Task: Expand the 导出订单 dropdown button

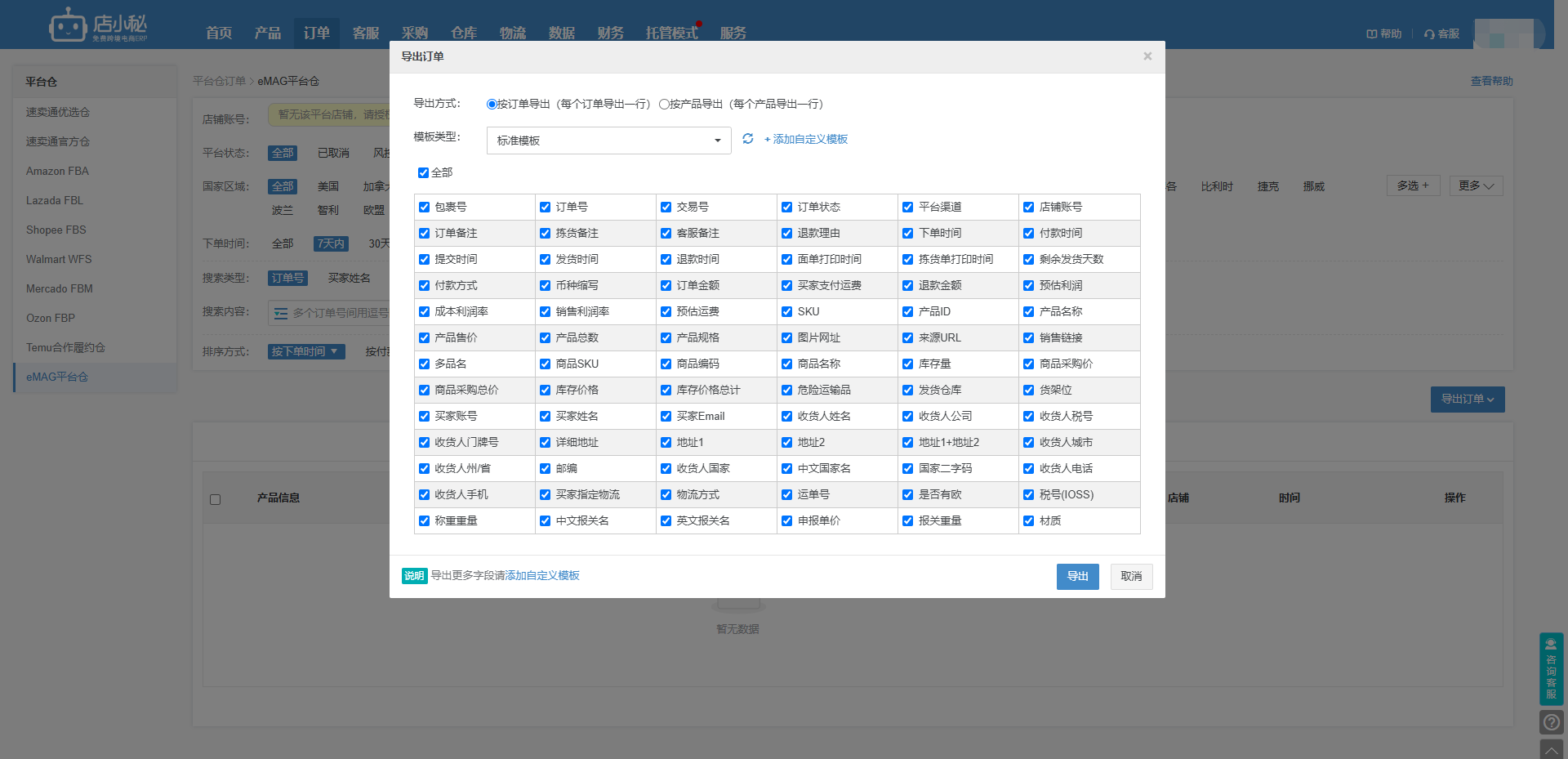Action: [x=1467, y=400]
